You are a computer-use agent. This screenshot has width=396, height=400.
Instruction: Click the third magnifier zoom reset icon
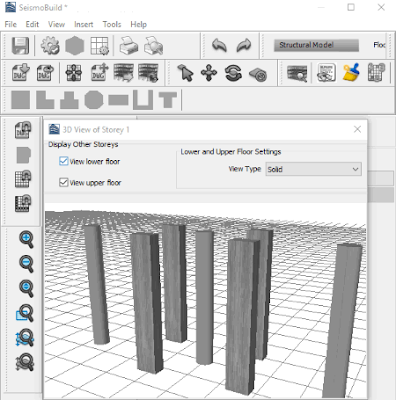tap(26, 289)
